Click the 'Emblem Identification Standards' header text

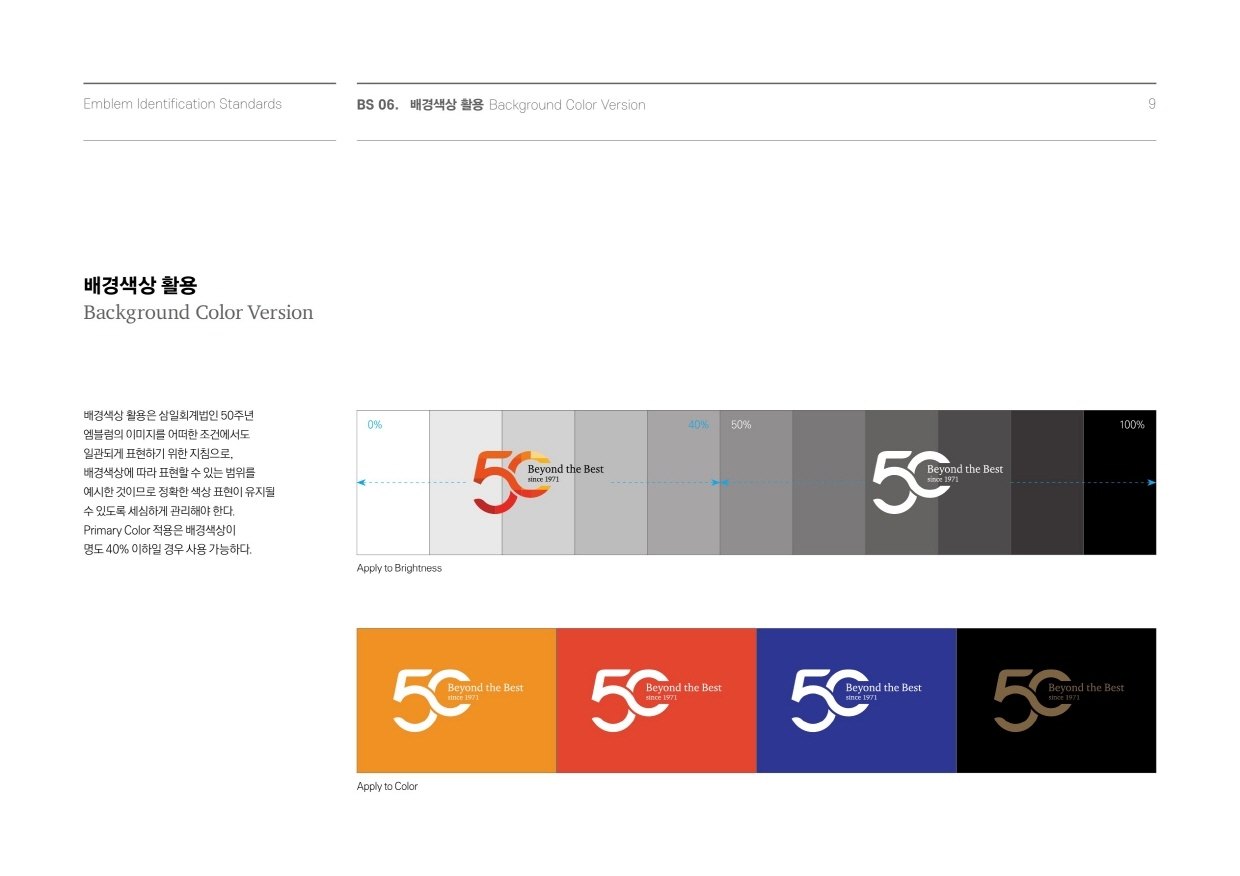182,104
